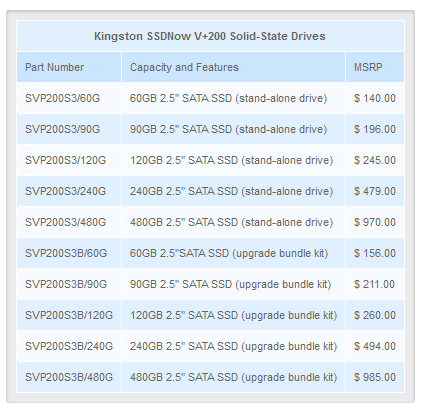The image size is (421, 408).
Task: Click the $ 970.00 price cell
Action: [375, 222]
